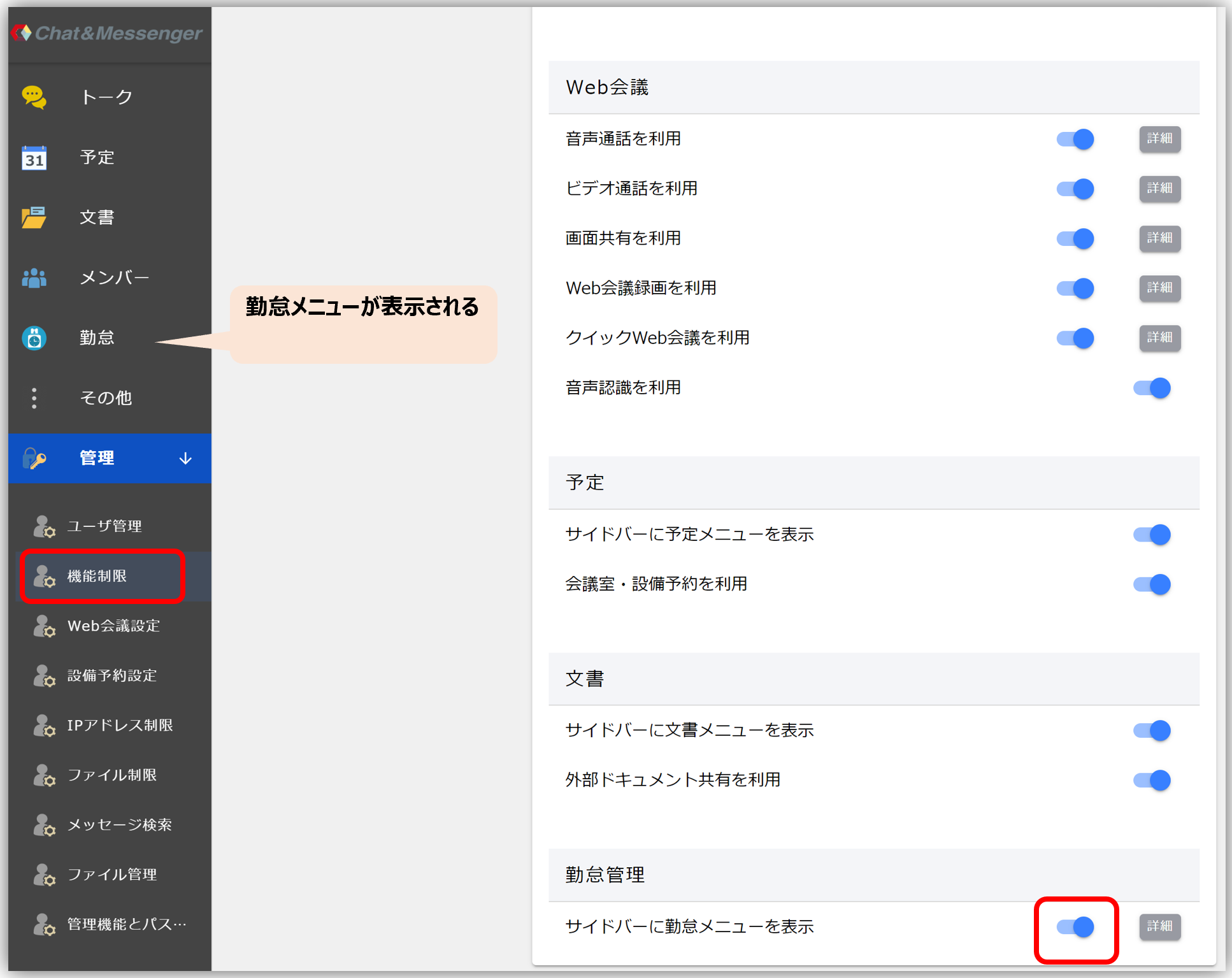Click the ユーザ管理 user-gear icon

pos(44,526)
